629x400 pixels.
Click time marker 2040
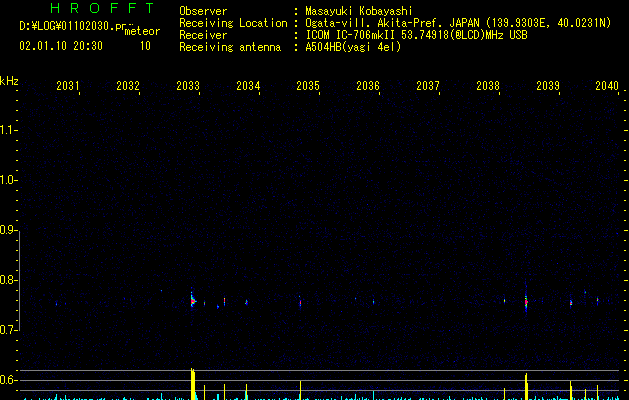click(x=607, y=86)
